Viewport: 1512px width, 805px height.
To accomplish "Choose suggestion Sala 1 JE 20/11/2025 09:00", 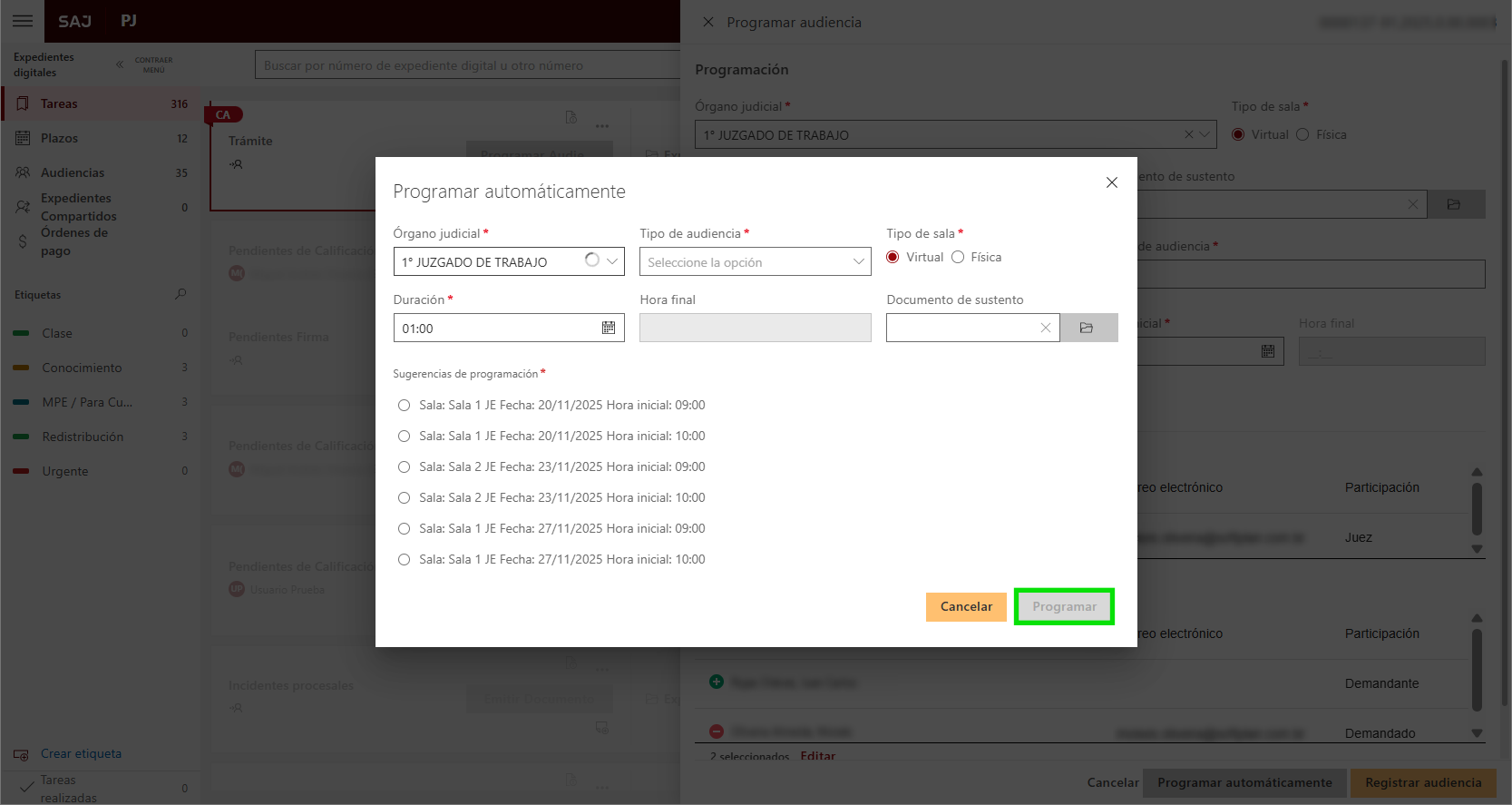I will 405,406.
